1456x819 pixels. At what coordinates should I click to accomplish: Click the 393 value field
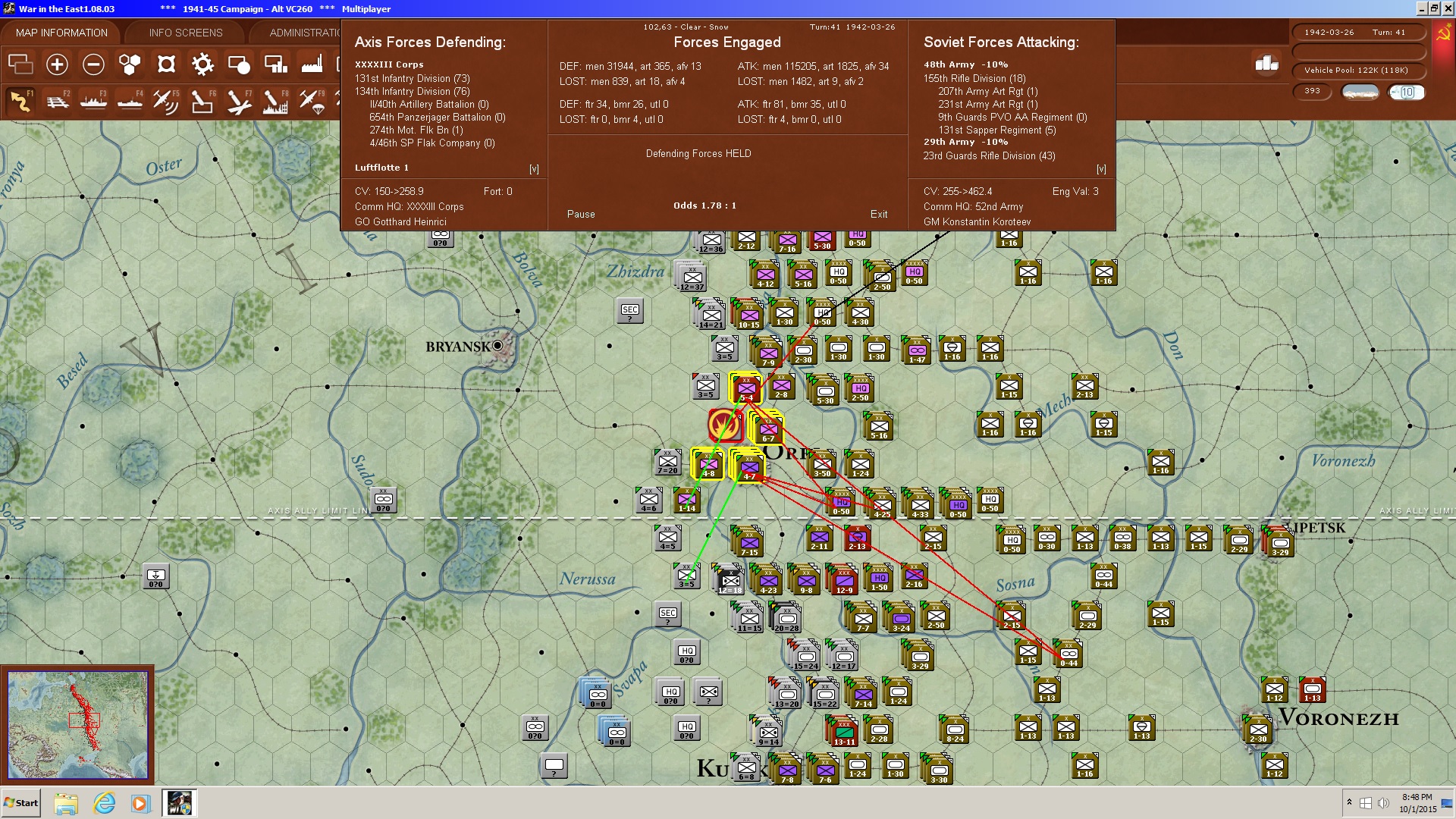(x=1313, y=91)
